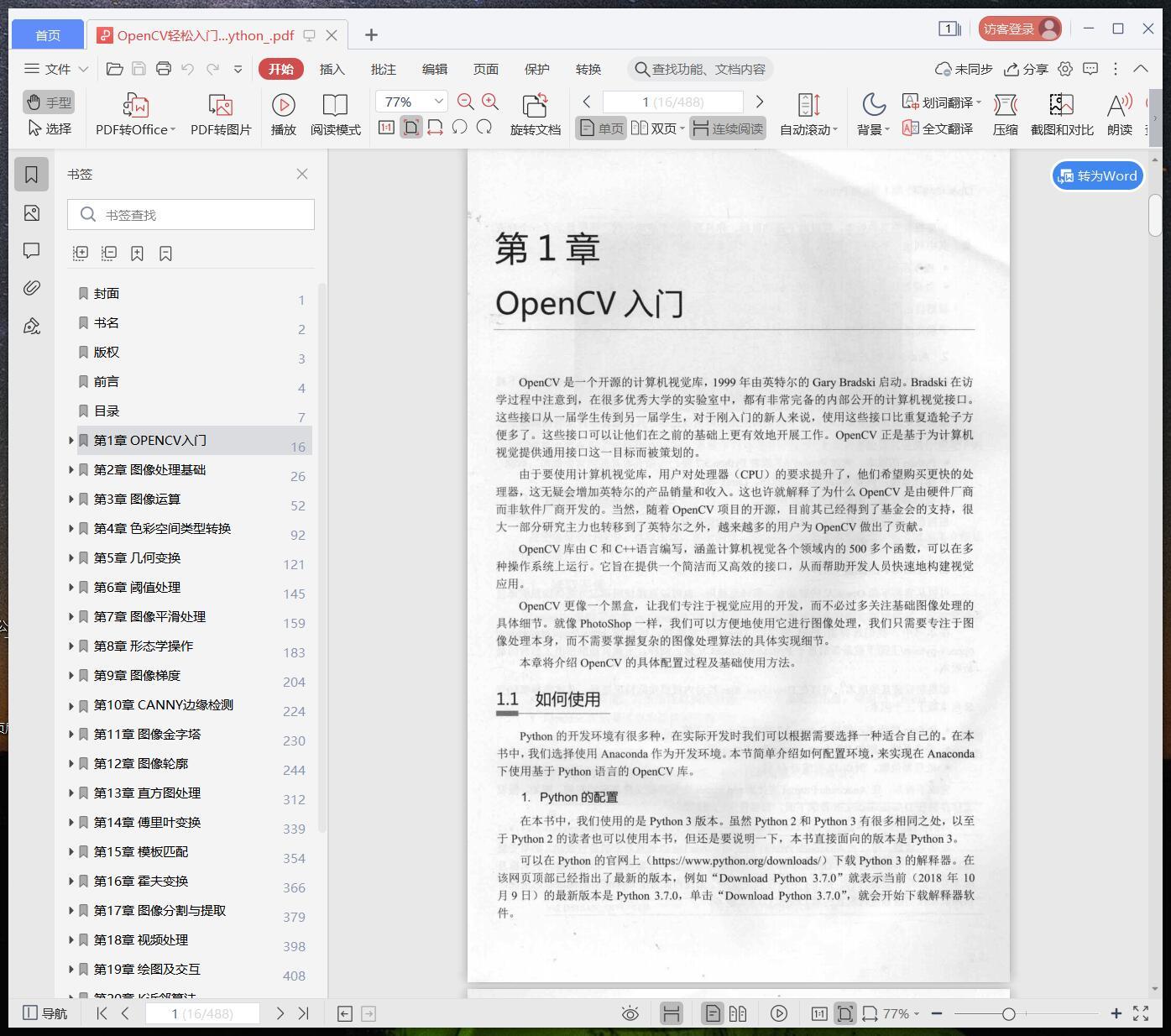Open 自动滚动 dropdown

pos(808,115)
